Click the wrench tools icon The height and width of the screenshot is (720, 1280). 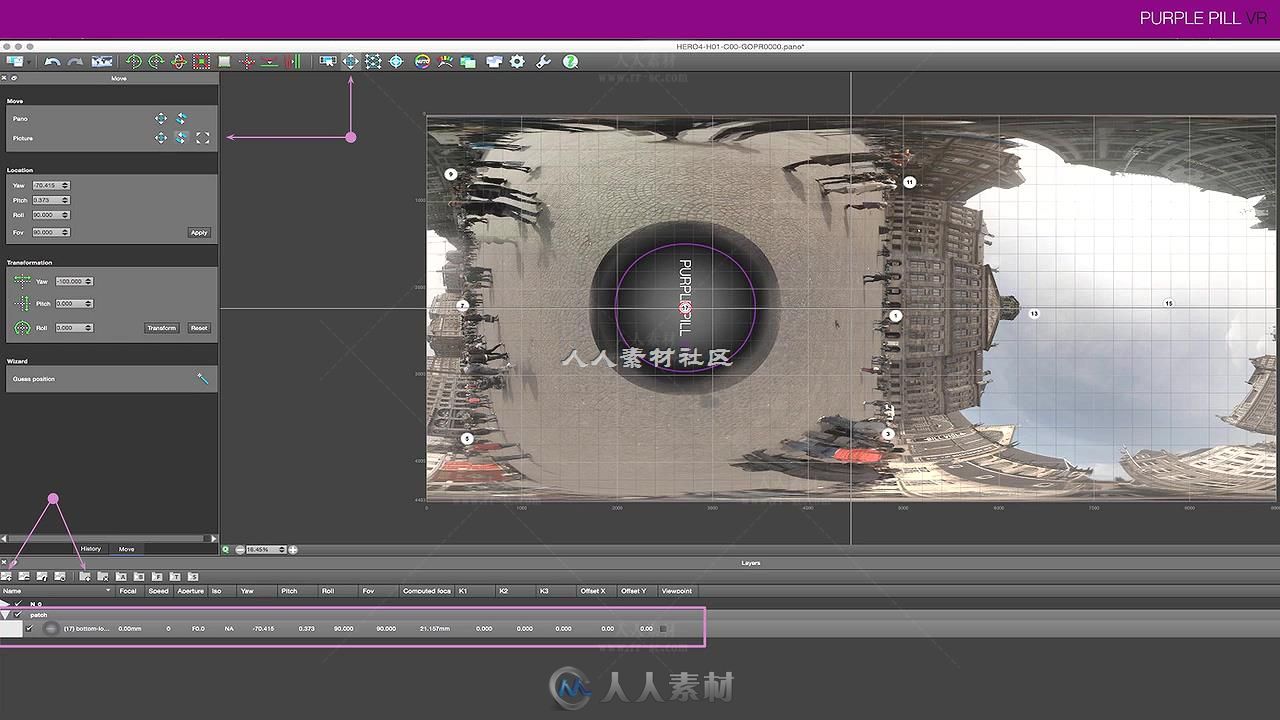point(543,62)
